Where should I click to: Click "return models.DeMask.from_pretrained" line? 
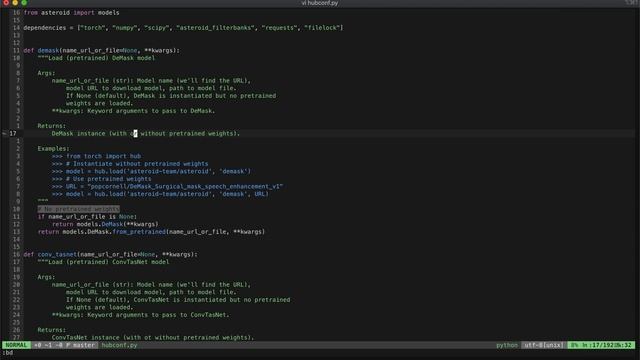click(151, 232)
